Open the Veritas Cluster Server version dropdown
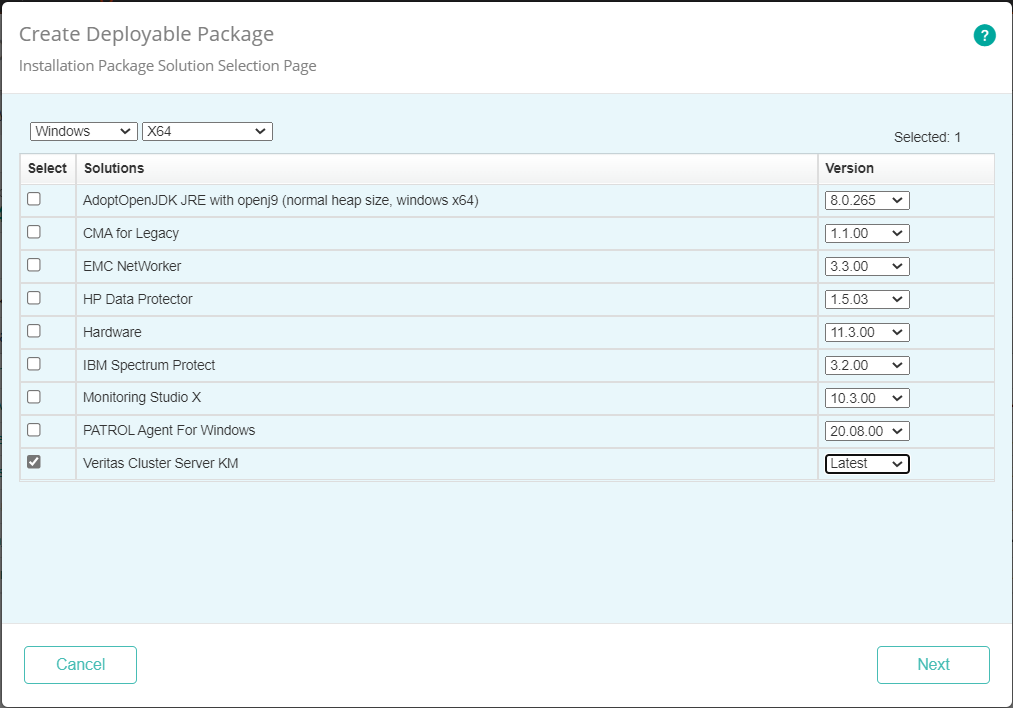 tap(867, 463)
